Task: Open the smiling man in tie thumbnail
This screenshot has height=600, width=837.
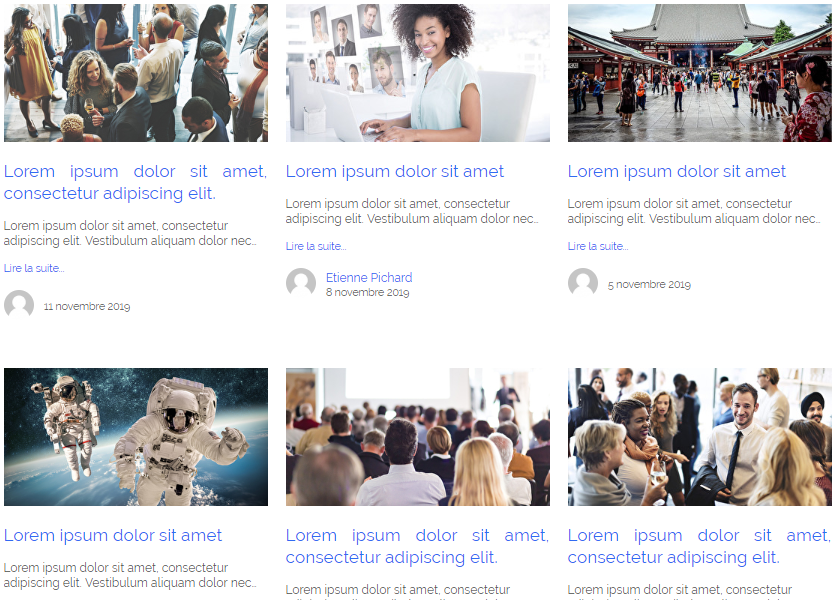Action: coord(699,437)
